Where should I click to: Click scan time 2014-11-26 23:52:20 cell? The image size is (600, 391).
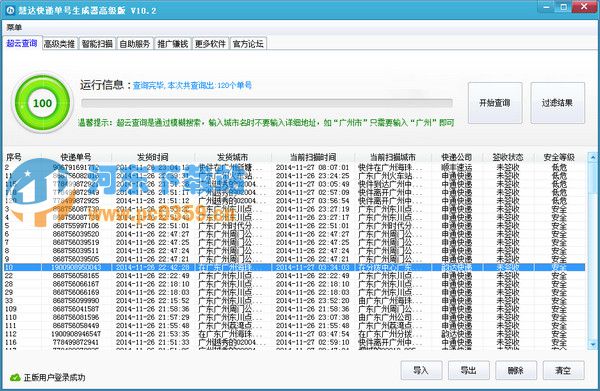[313, 301]
